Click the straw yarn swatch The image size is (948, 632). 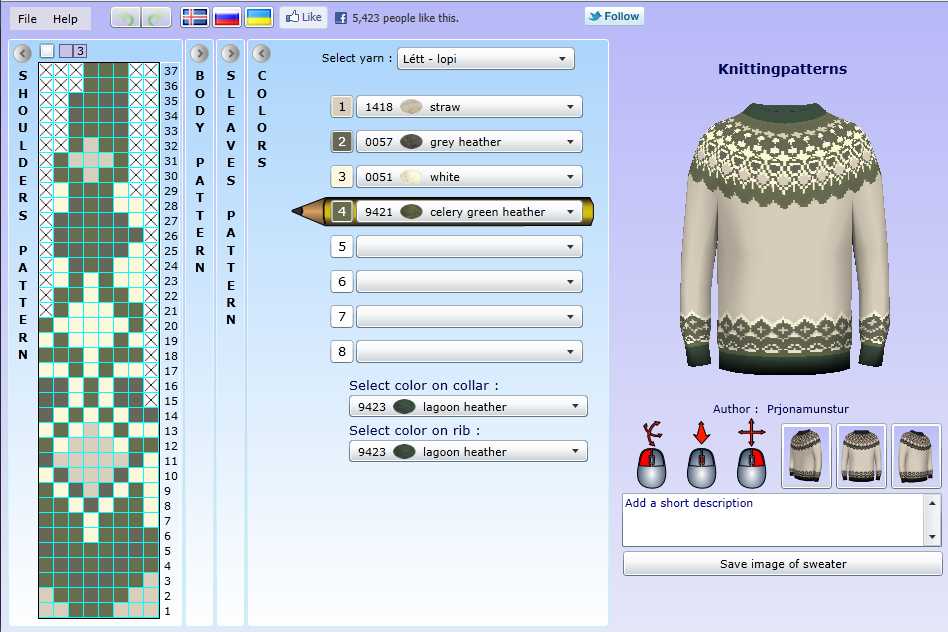(x=411, y=107)
